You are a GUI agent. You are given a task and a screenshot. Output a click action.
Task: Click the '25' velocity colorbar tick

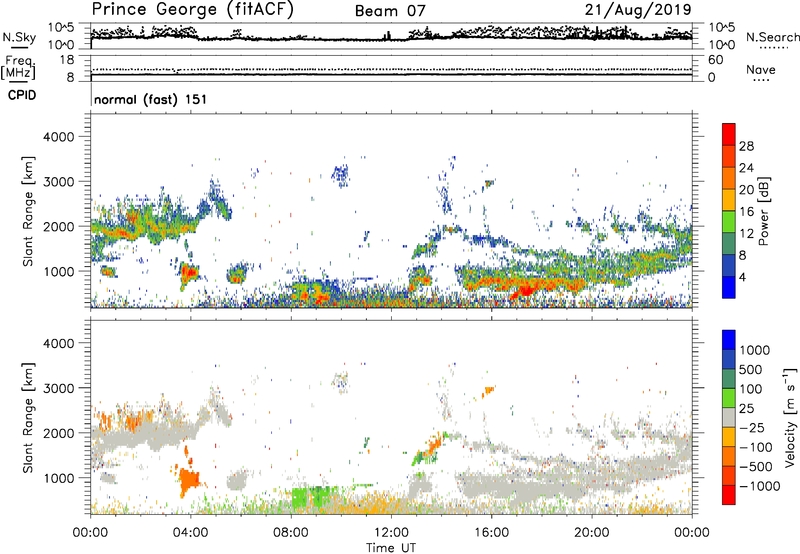click(746, 409)
